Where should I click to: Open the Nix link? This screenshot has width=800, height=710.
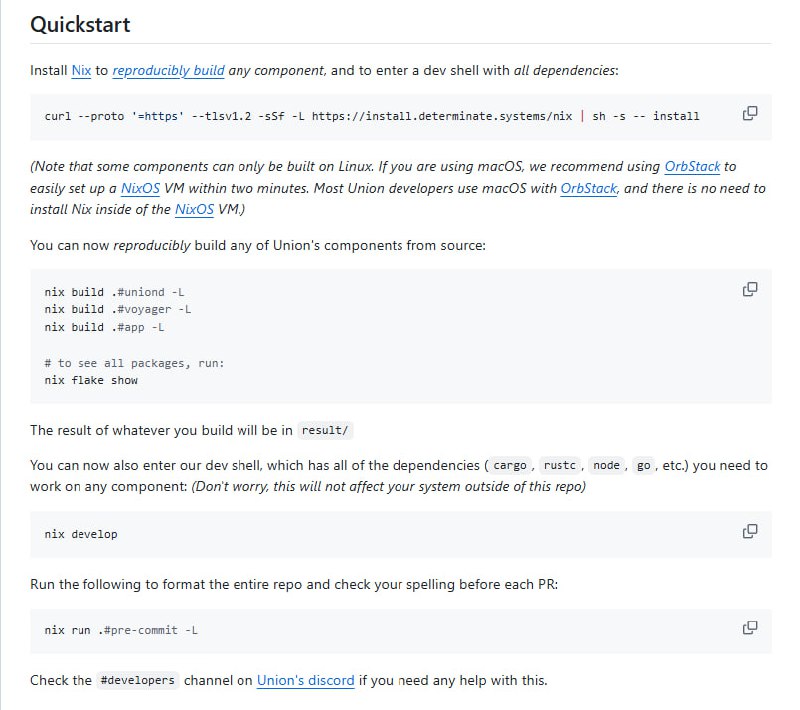point(81,71)
